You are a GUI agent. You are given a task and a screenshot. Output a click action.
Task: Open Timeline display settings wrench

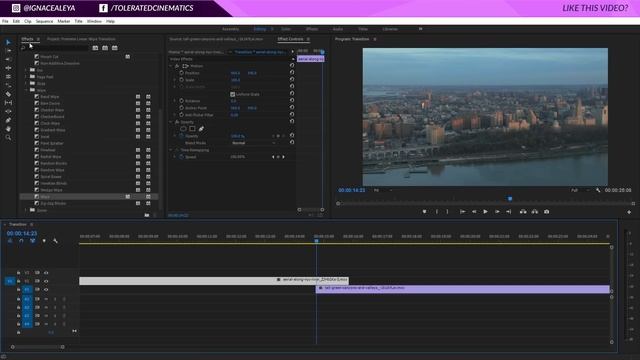pyautogui.click(x=56, y=241)
